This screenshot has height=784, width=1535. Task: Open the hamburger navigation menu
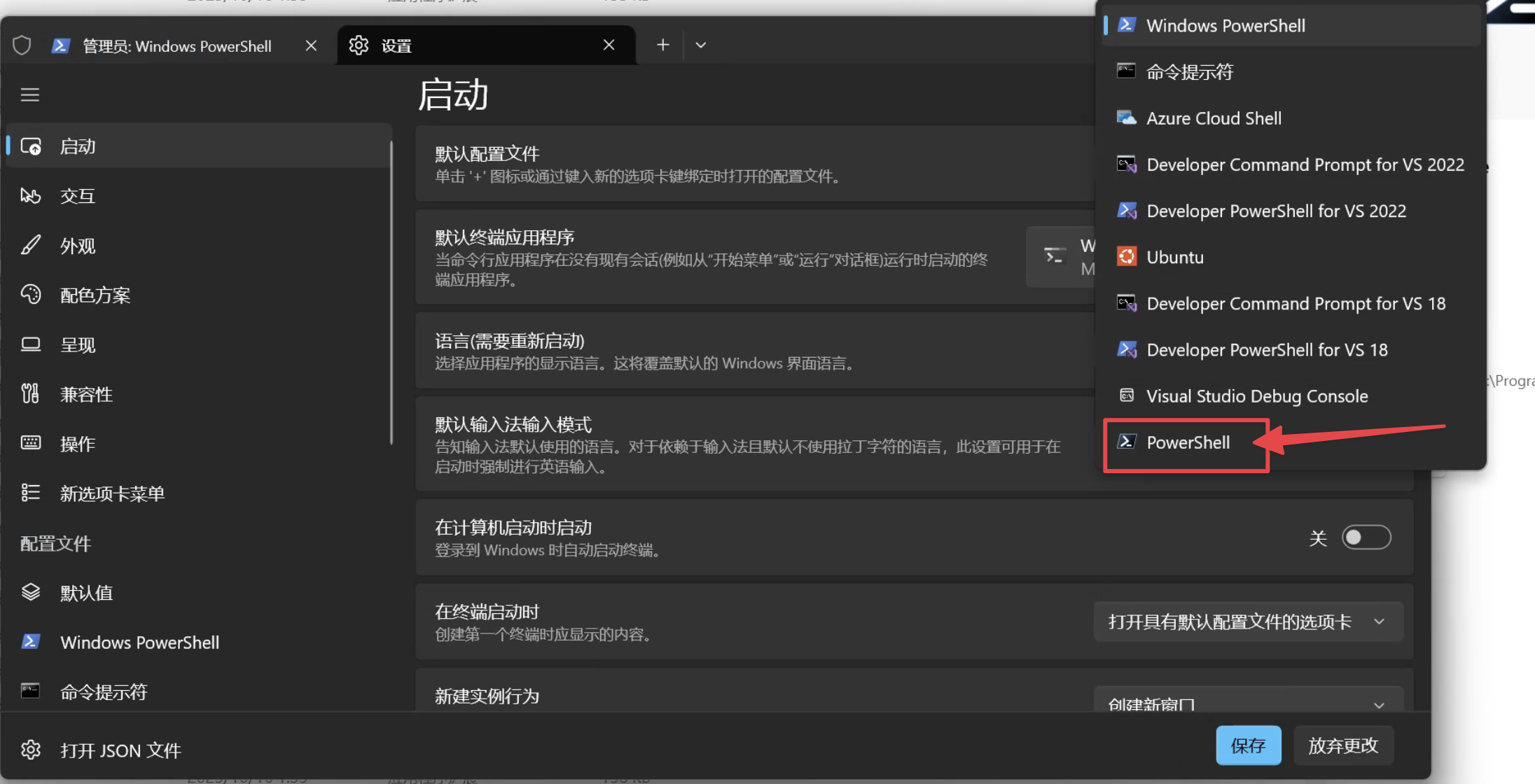tap(29, 94)
